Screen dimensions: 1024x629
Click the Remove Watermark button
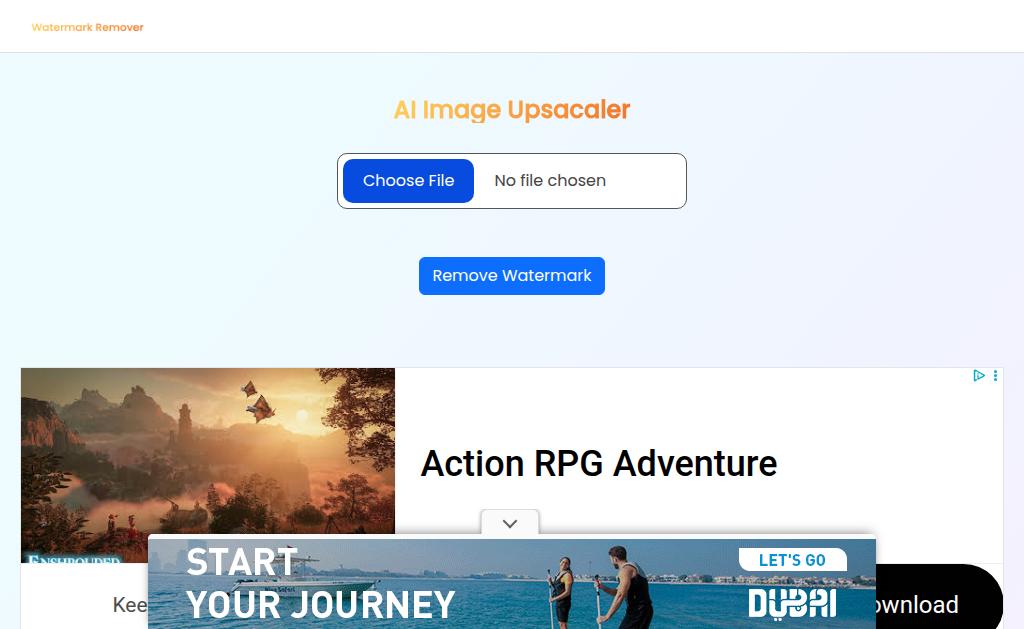pos(512,276)
